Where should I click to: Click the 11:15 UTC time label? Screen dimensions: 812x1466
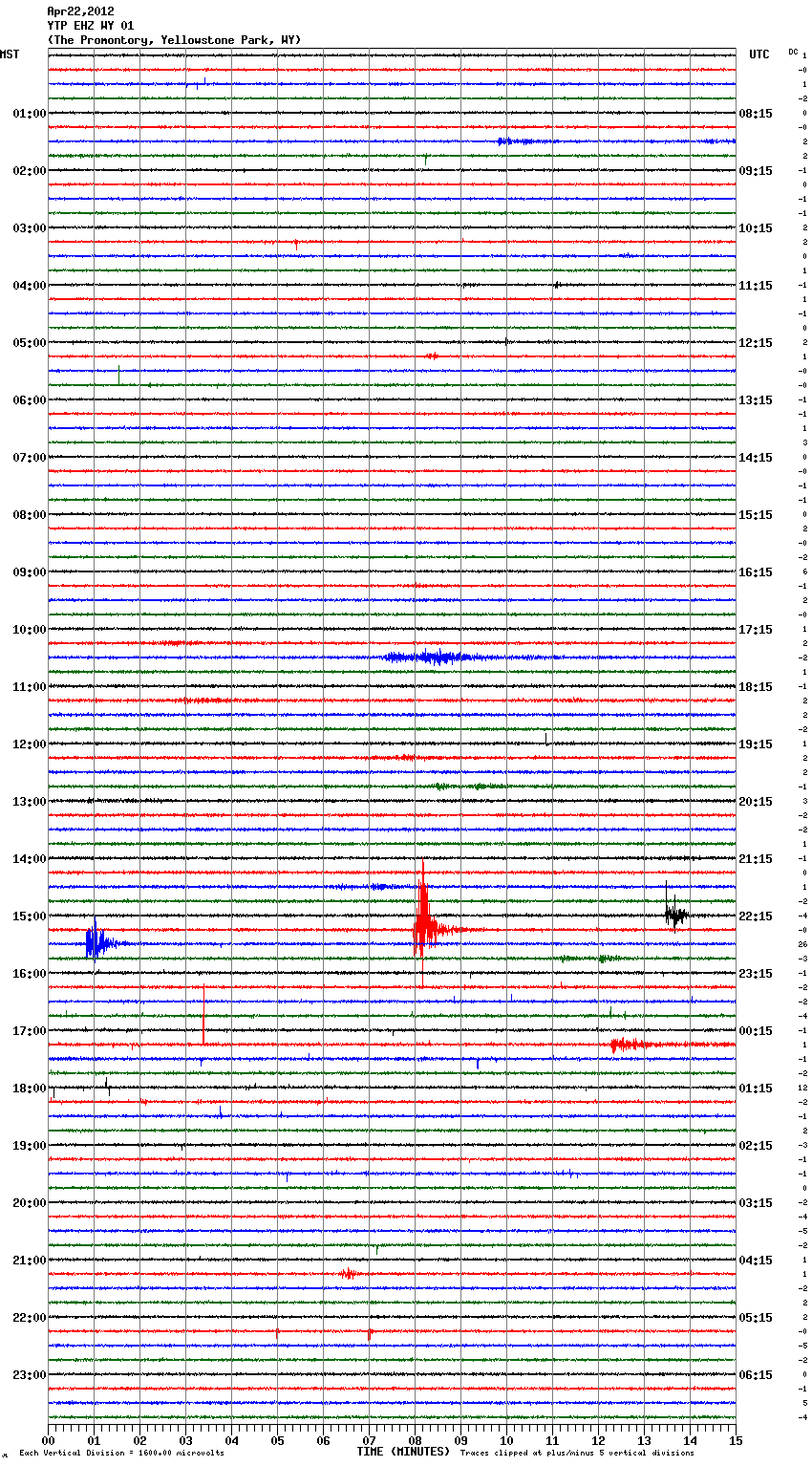click(756, 286)
